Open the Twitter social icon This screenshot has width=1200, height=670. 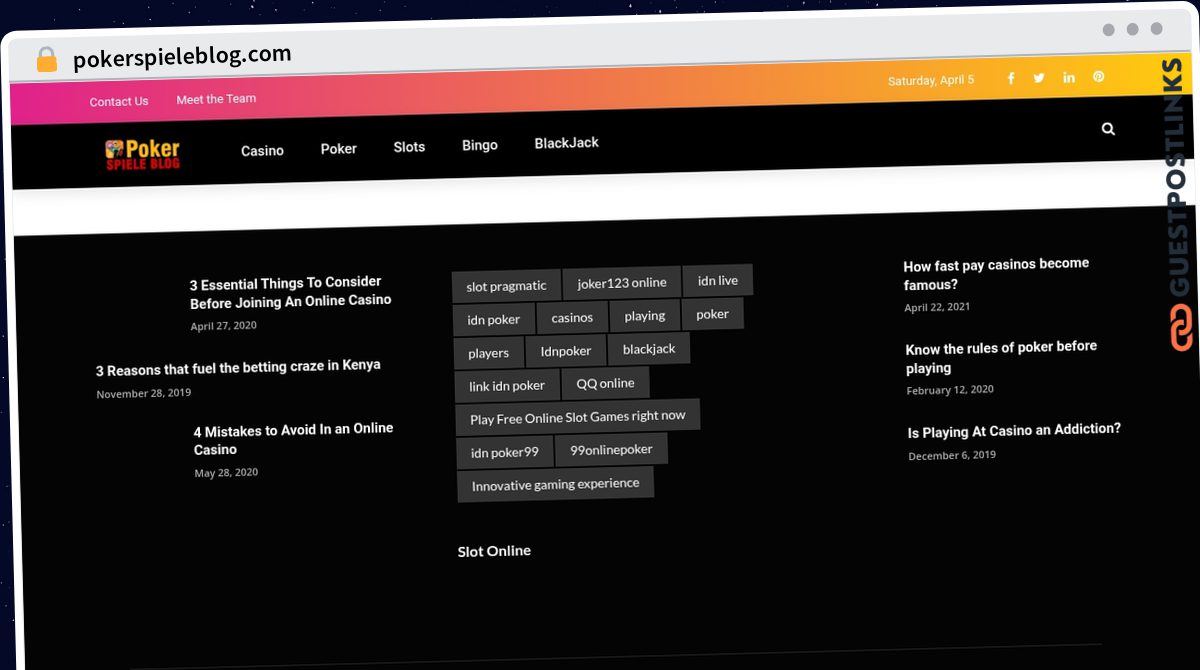point(1039,78)
